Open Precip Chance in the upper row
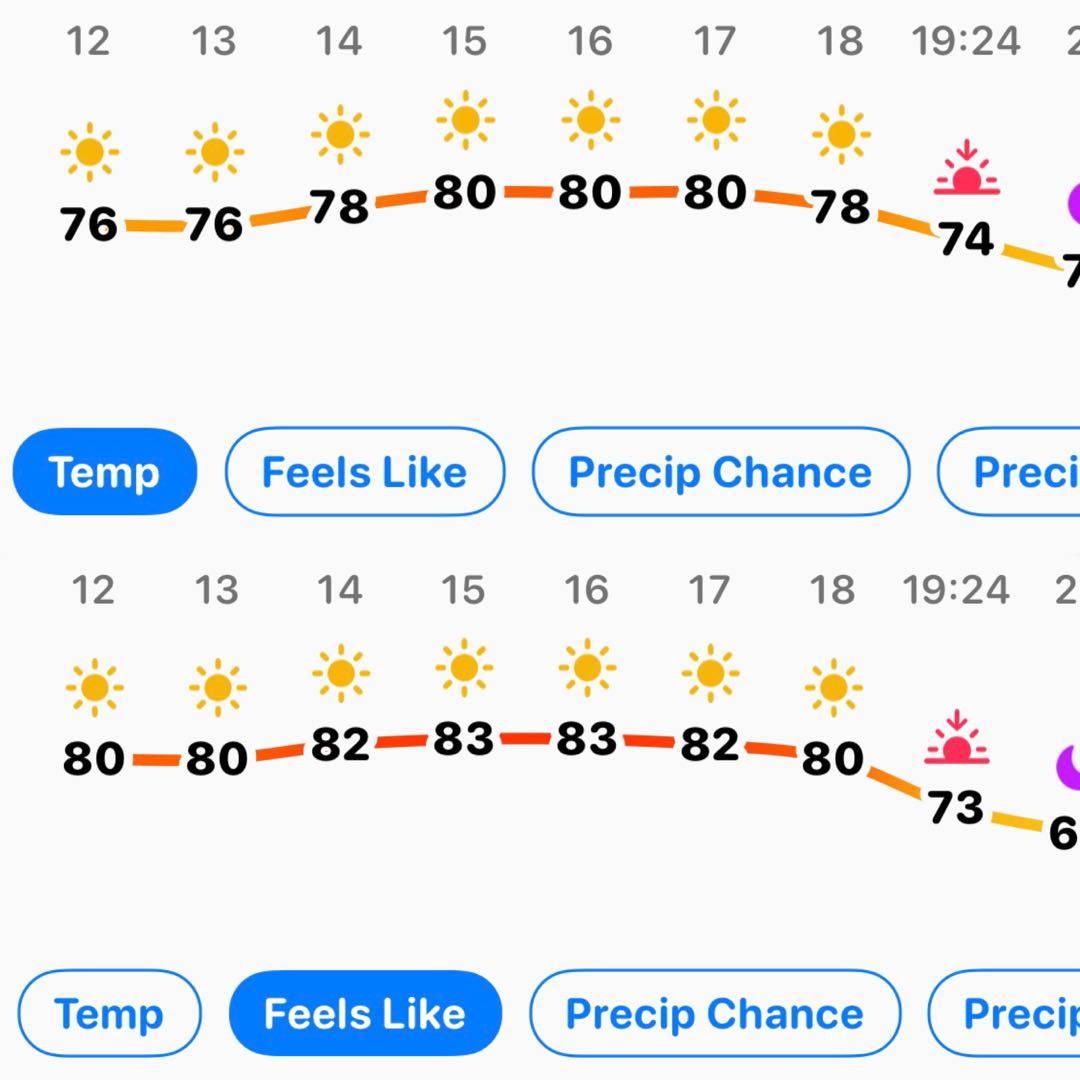The height and width of the screenshot is (1080, 1080). (x=720, y=472)
